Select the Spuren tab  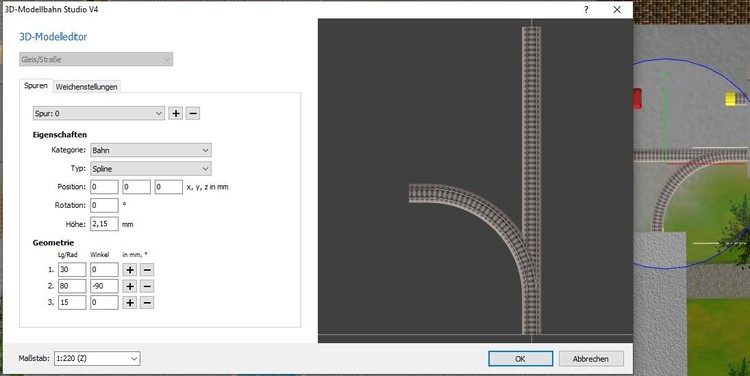(36, 86)
